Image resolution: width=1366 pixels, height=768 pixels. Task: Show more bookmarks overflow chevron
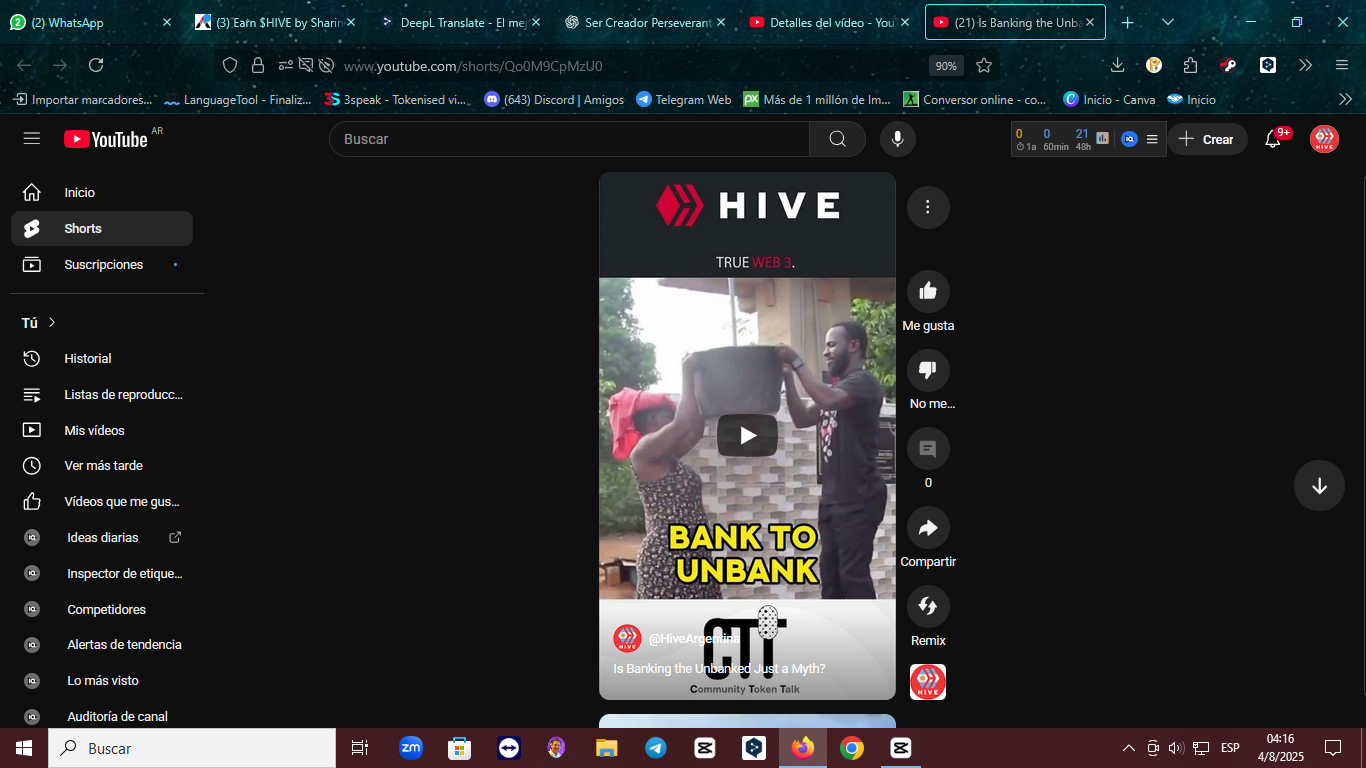(1345, 99)
